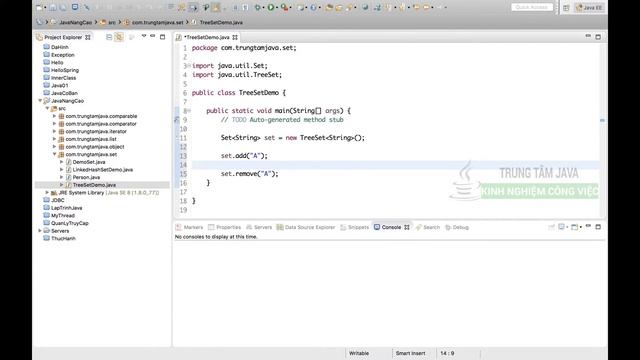
Task: Click the 14 : 9 cursor position
Action: pos(447,353)
